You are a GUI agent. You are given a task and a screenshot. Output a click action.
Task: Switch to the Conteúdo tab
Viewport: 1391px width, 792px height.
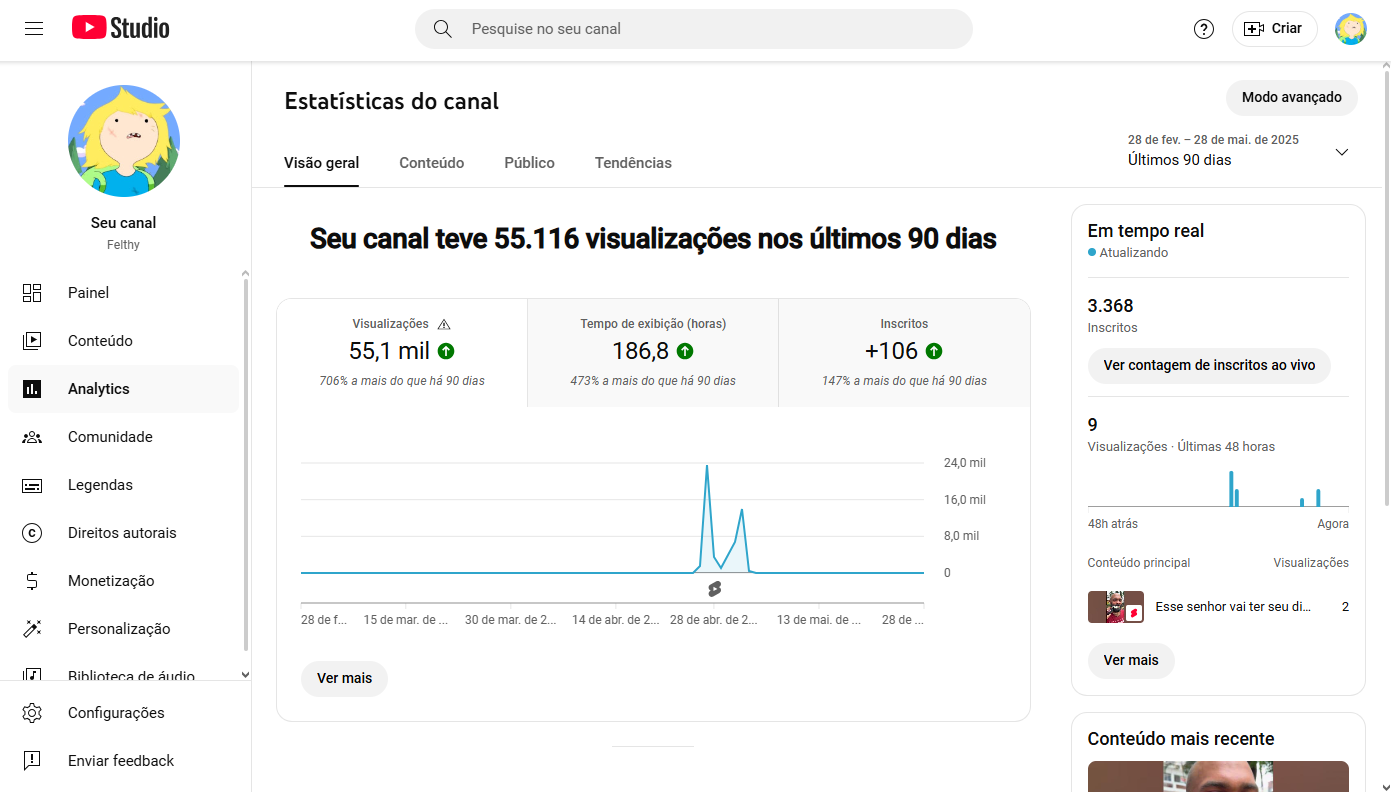tap(432, 163)
